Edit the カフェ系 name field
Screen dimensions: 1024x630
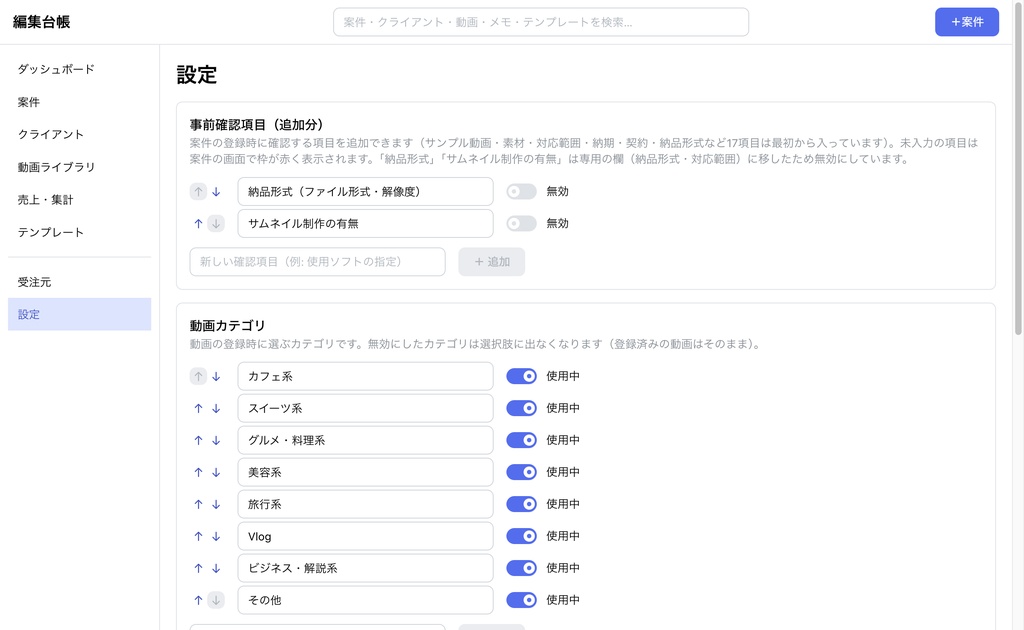(x=365, y=376)
